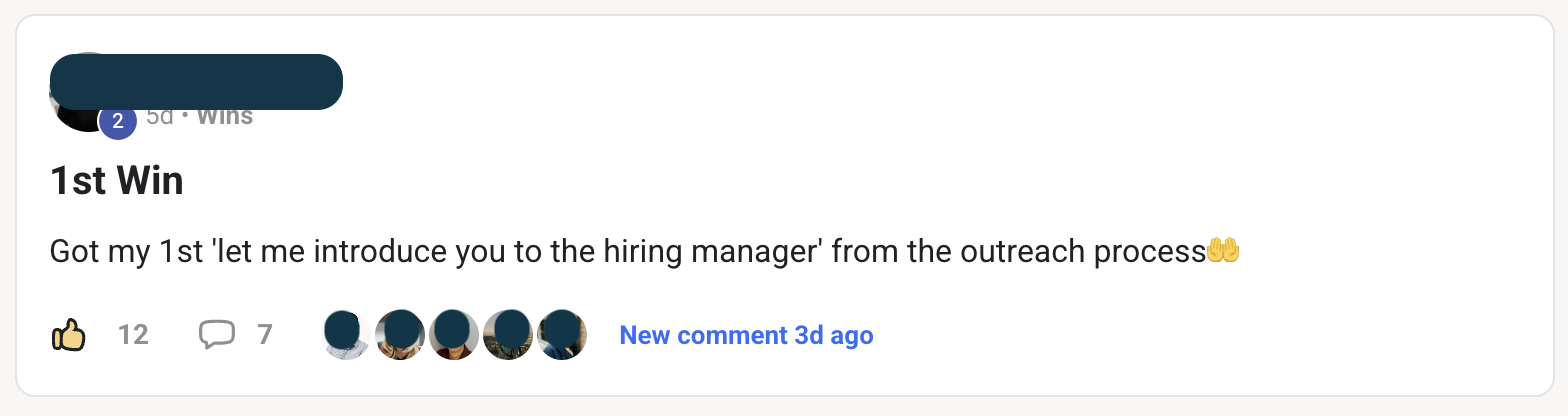Click the raised hands emoji
This screenshot has height=416, width=1568.
pyautogui.click(x=1223, y=251)
